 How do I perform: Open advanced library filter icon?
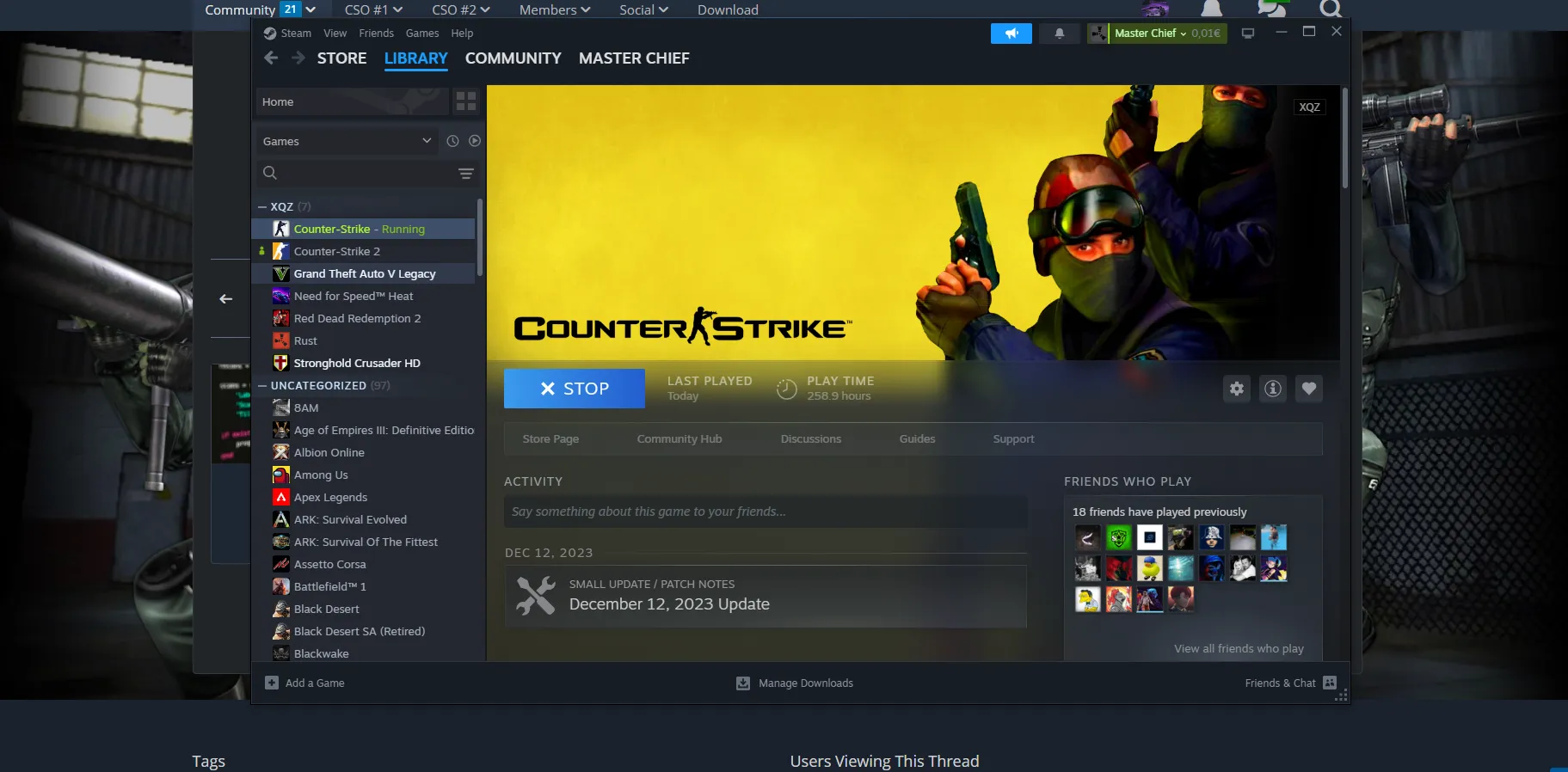[466, 173]
